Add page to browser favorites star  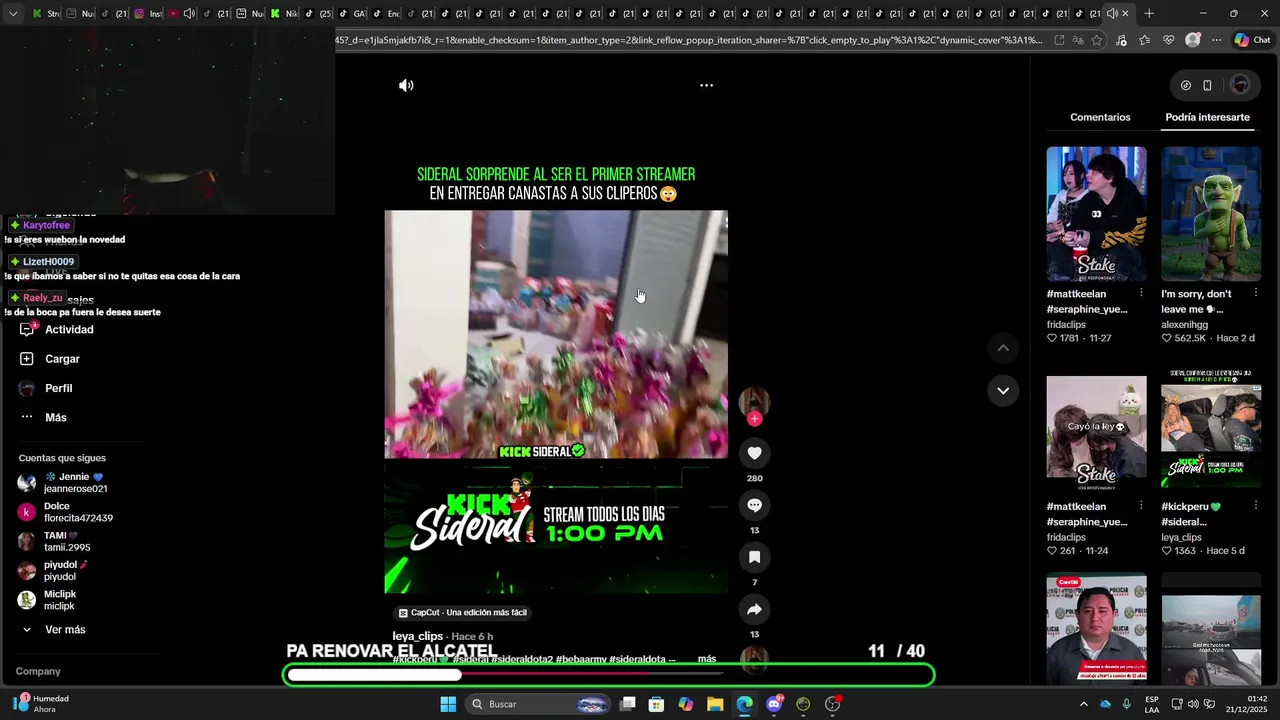tap(1097, 40)
